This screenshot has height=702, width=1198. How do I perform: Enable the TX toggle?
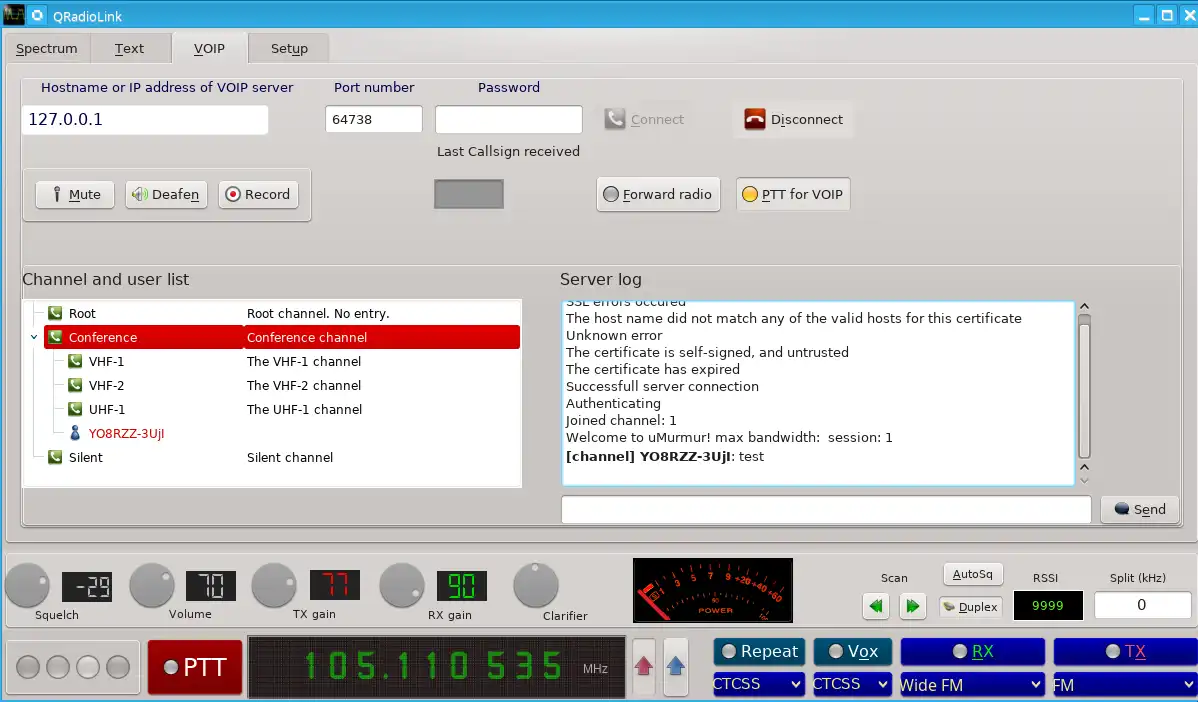coord(1125,652)
